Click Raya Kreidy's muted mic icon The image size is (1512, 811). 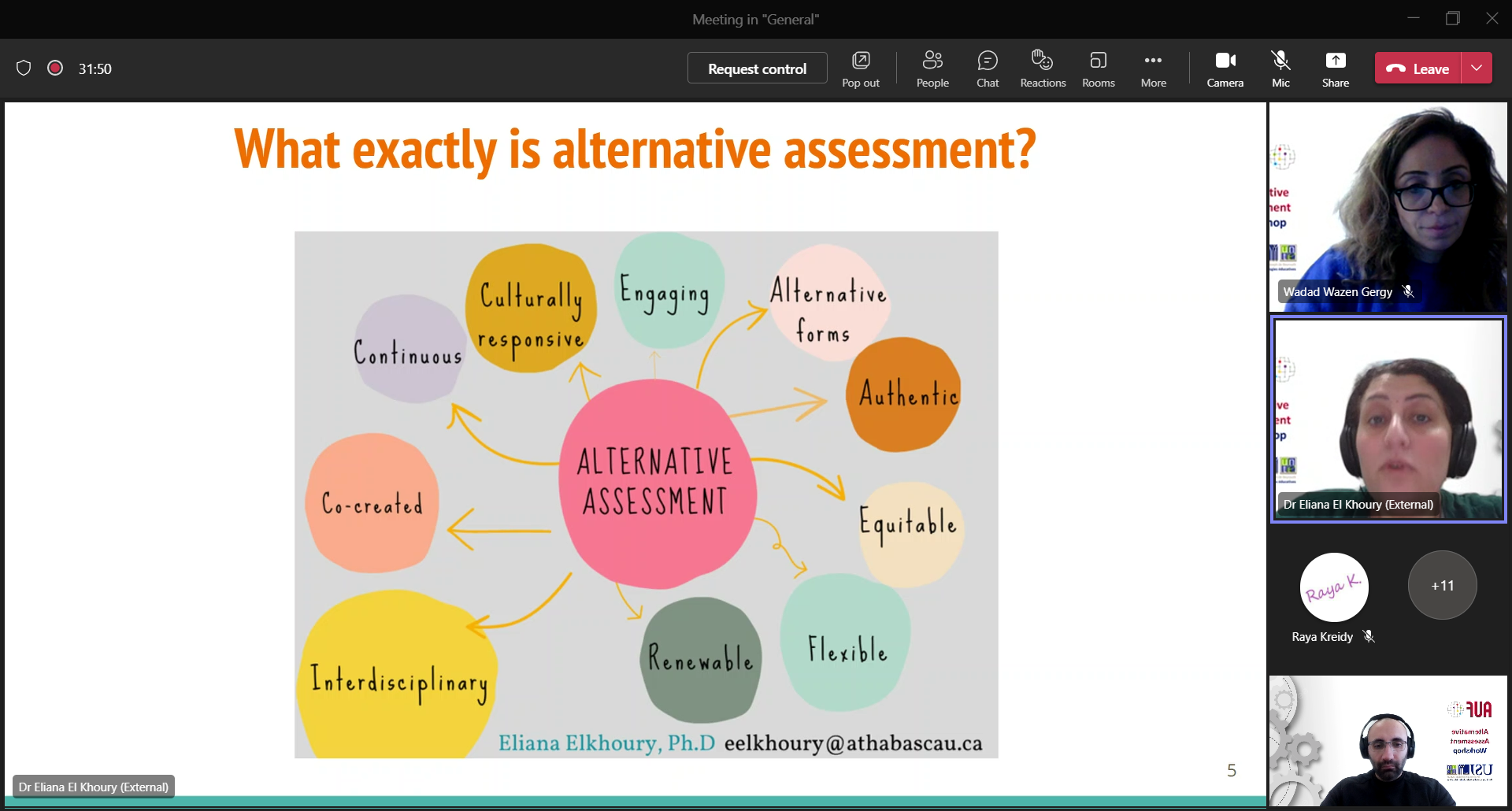[x=1369, y=636]
